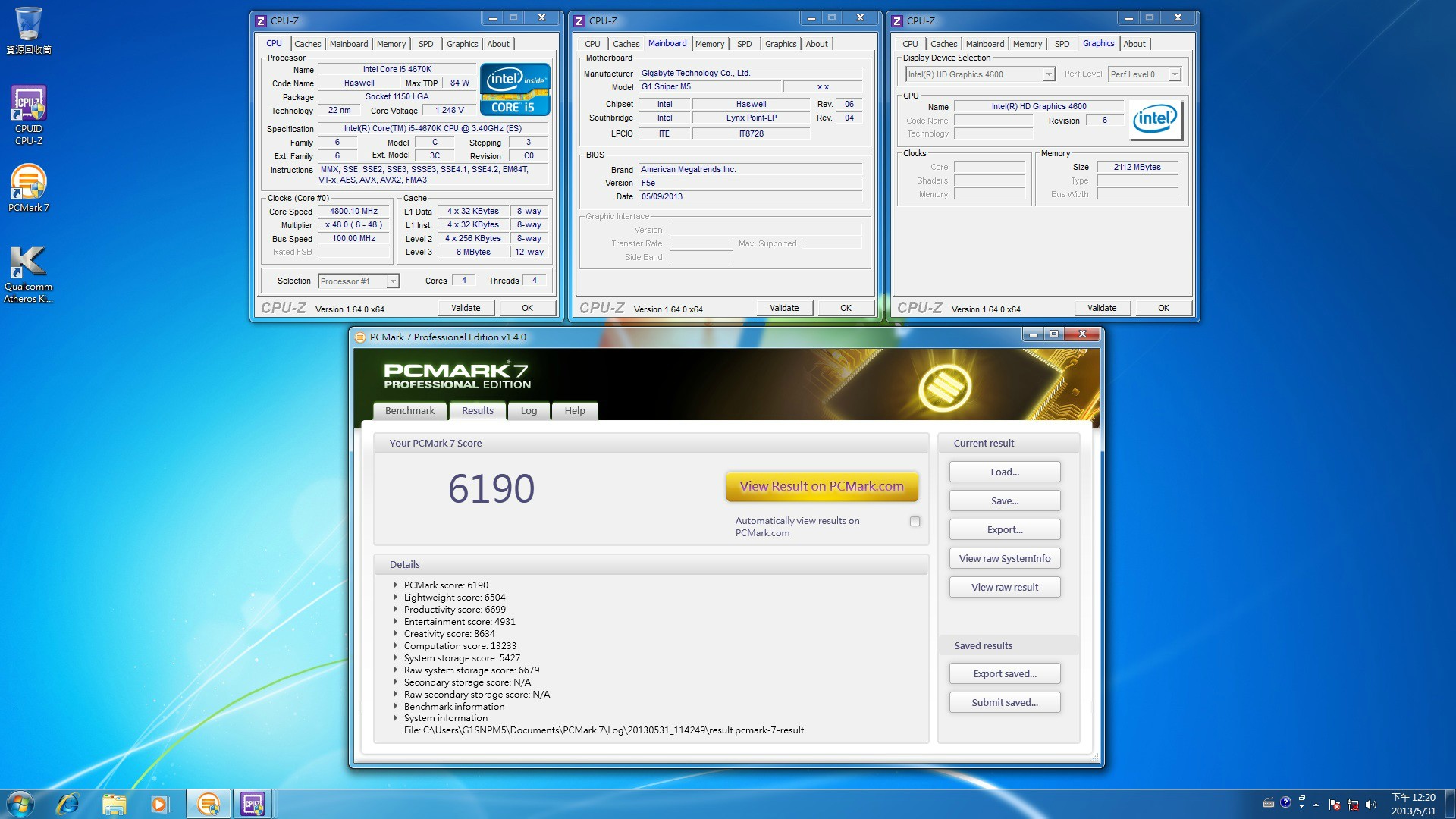Launch Internet Explorer from the taskbar
The height and width of the screenshot is (819, 1456).
coord(67,804)
